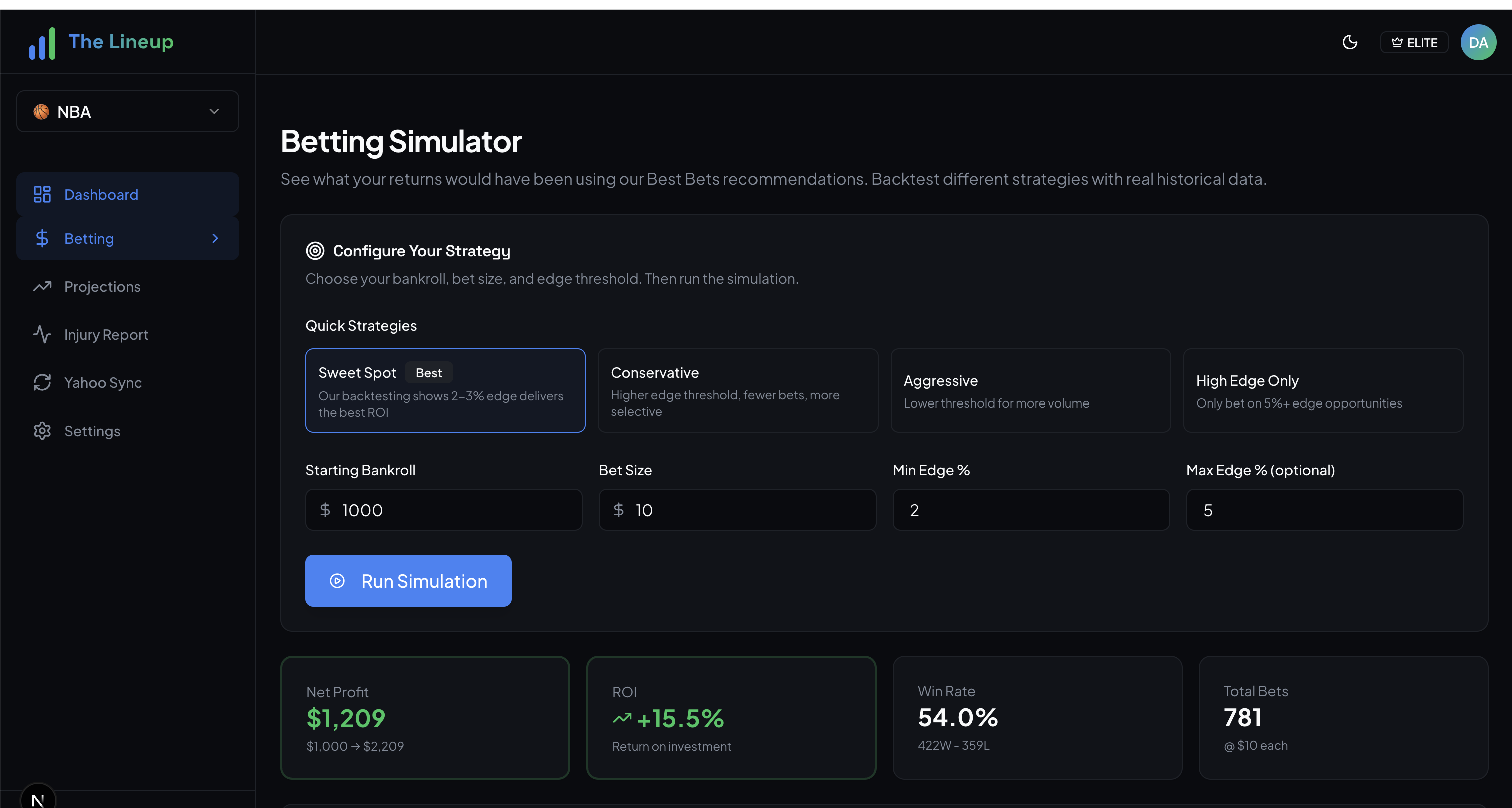Screen dimensions: 1512x808
Task: Open the DA user avatar menu
Action: pos(1478,42)
